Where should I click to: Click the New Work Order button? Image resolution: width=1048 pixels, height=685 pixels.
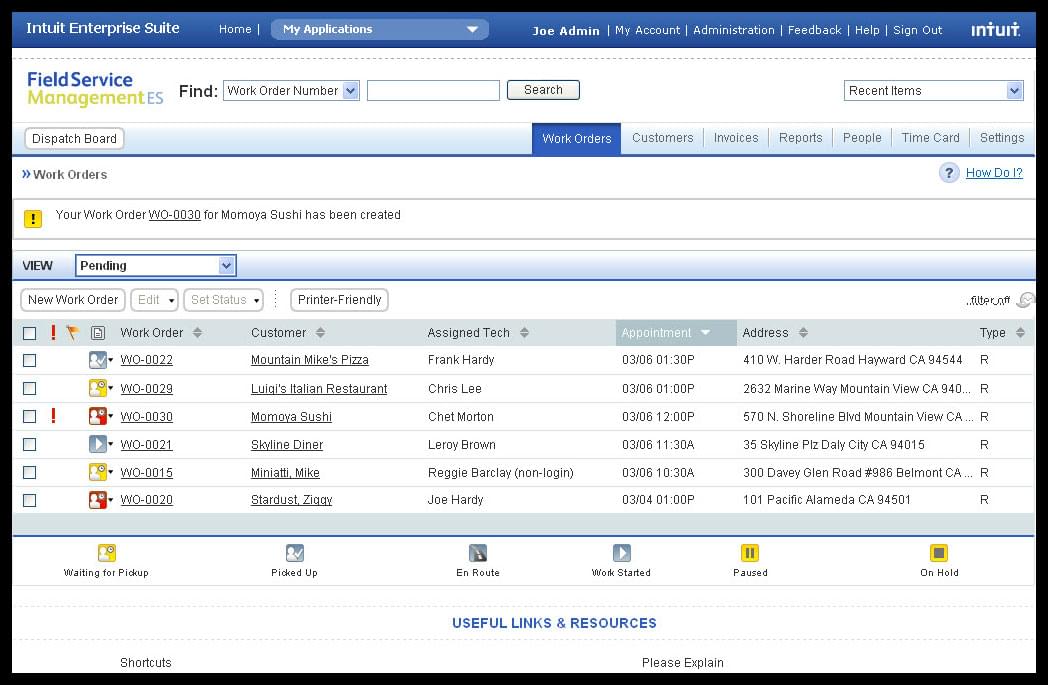(73, 300)
